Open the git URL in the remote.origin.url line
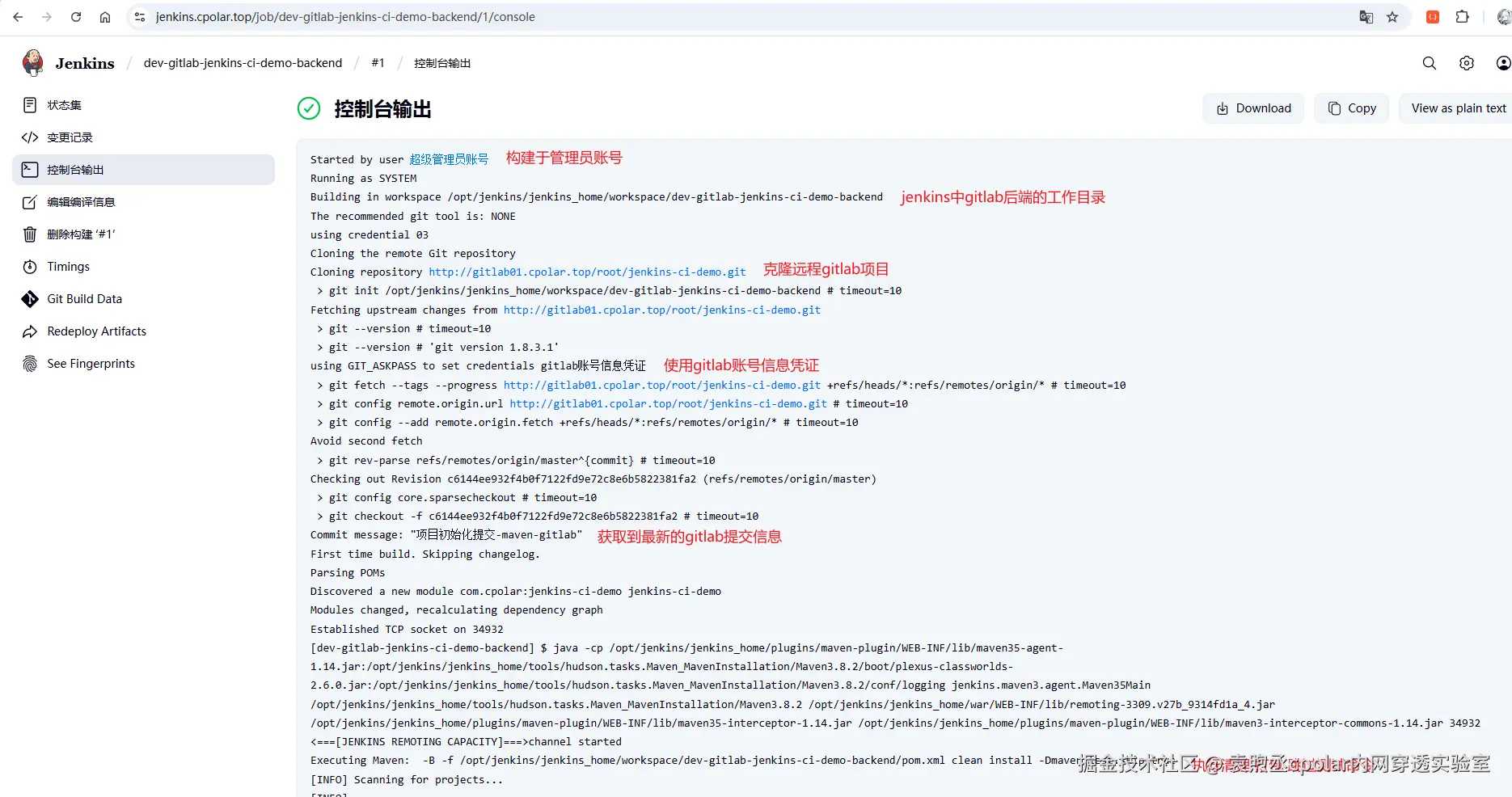1512x797 pixels. point(669,404)
